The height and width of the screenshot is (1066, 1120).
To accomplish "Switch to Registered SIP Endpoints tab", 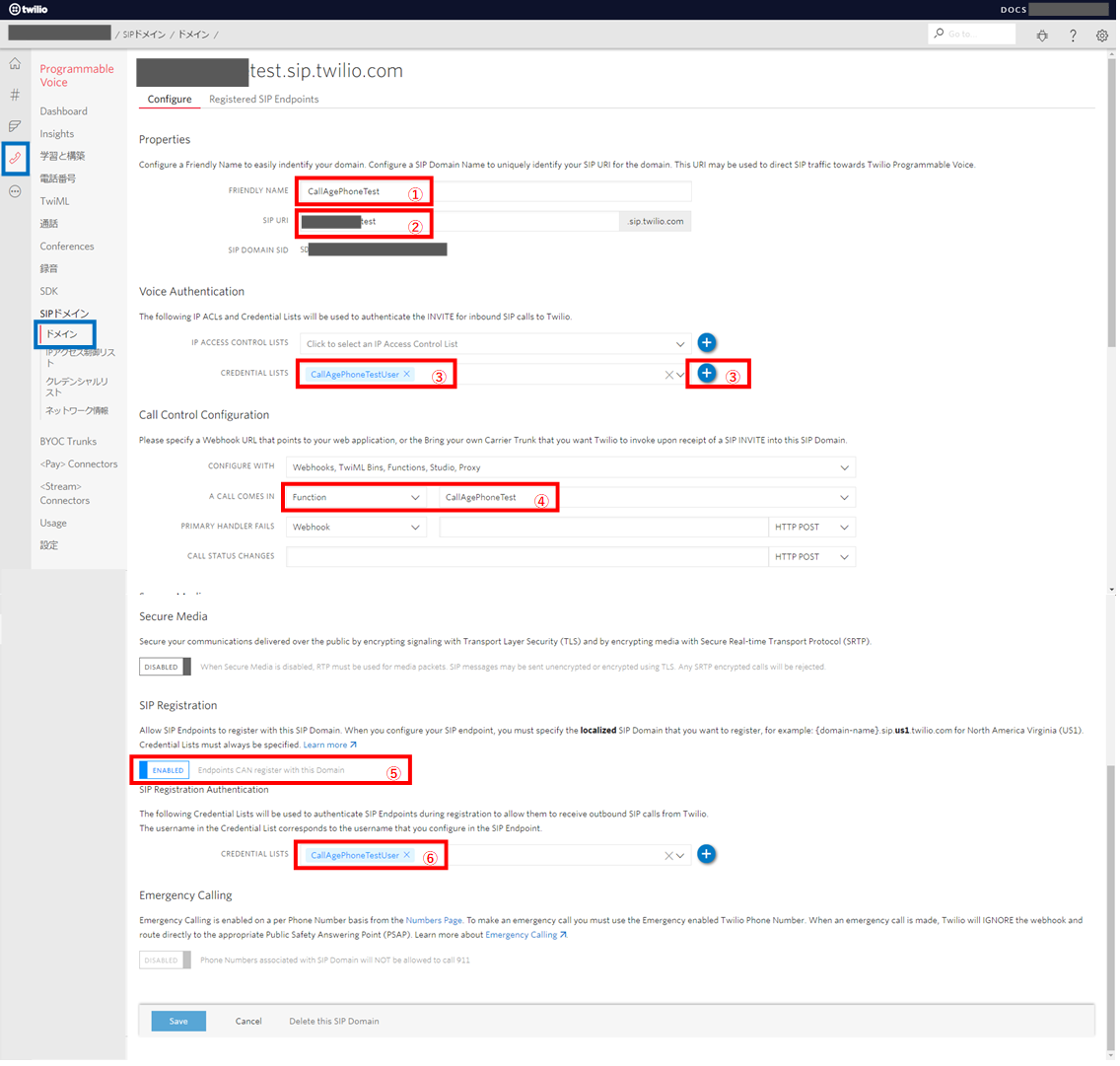I will tap(264, 100).
